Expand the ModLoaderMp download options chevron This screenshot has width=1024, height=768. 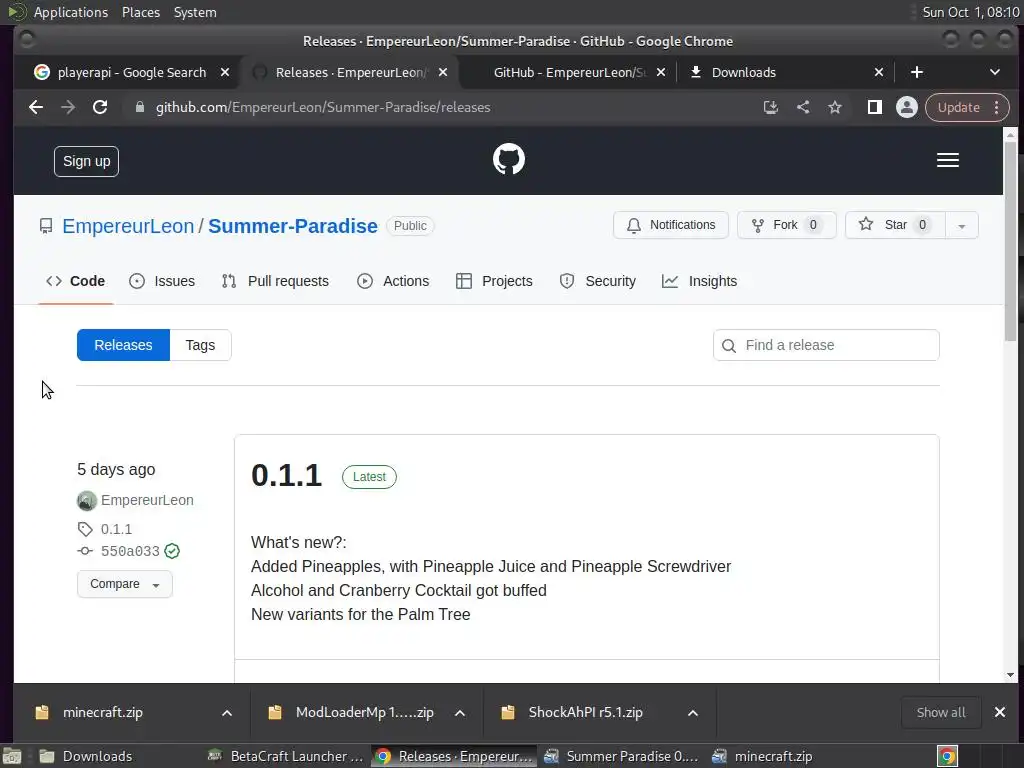coord(460,712)
